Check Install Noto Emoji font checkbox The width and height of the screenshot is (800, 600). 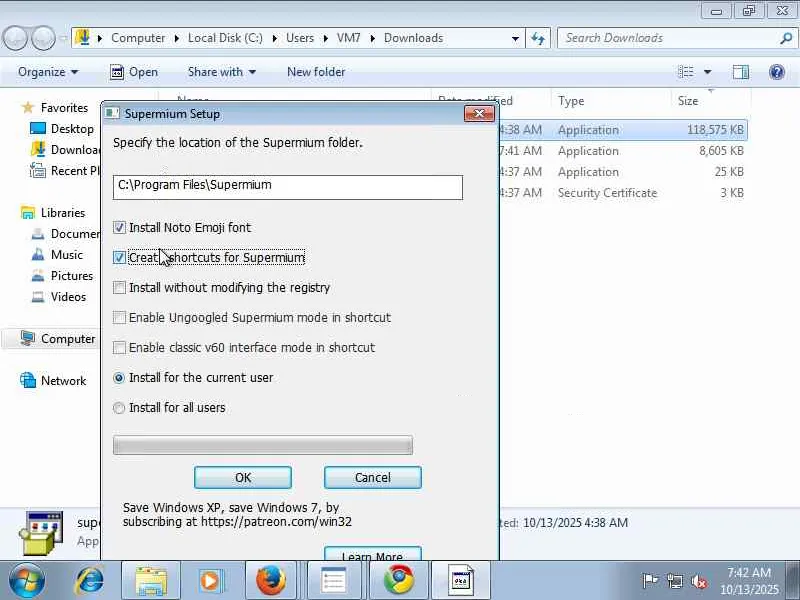coord(119,228)
